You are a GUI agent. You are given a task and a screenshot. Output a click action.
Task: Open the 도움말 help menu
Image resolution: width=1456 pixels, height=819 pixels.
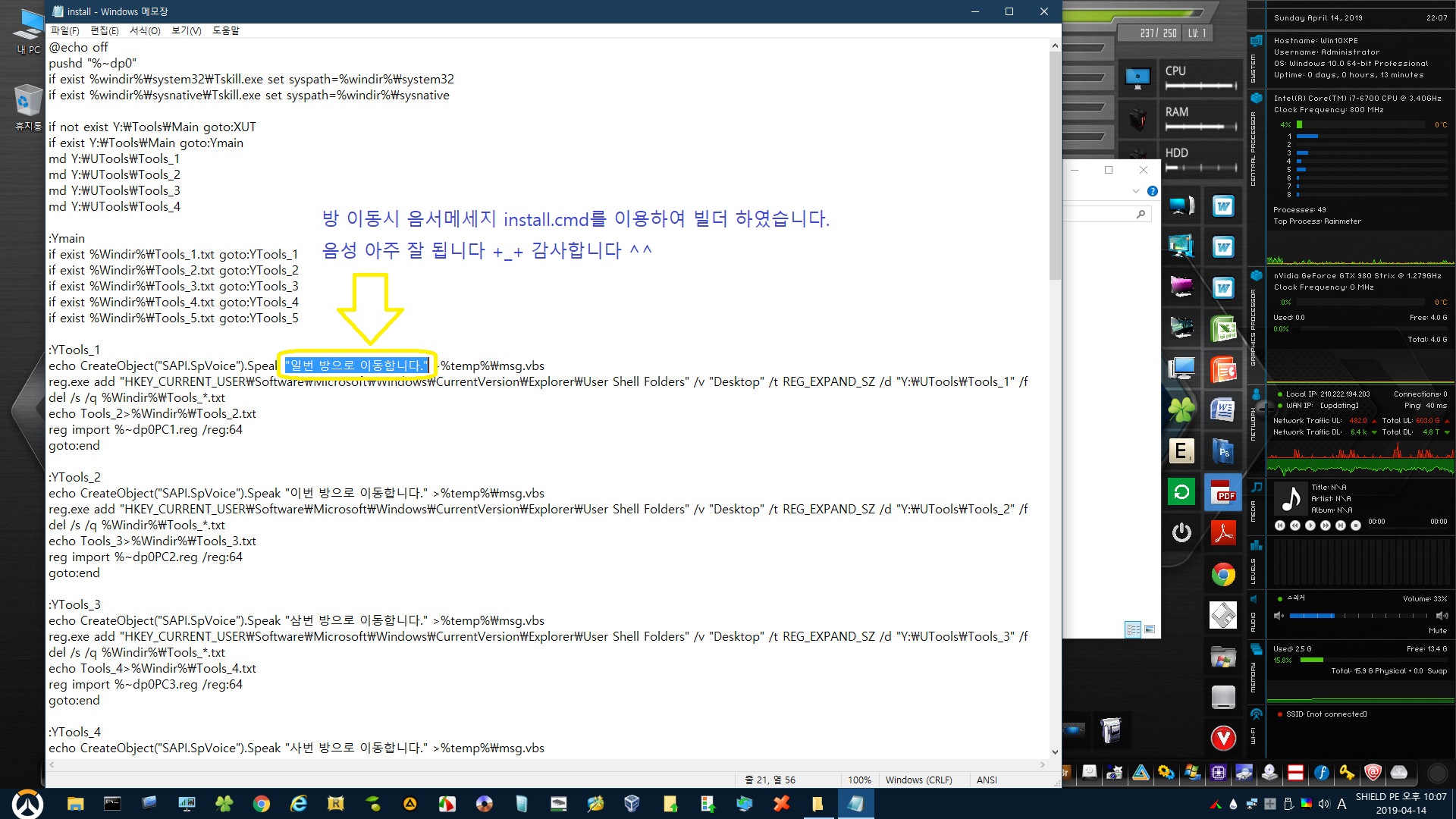click(x=225, y=30)
